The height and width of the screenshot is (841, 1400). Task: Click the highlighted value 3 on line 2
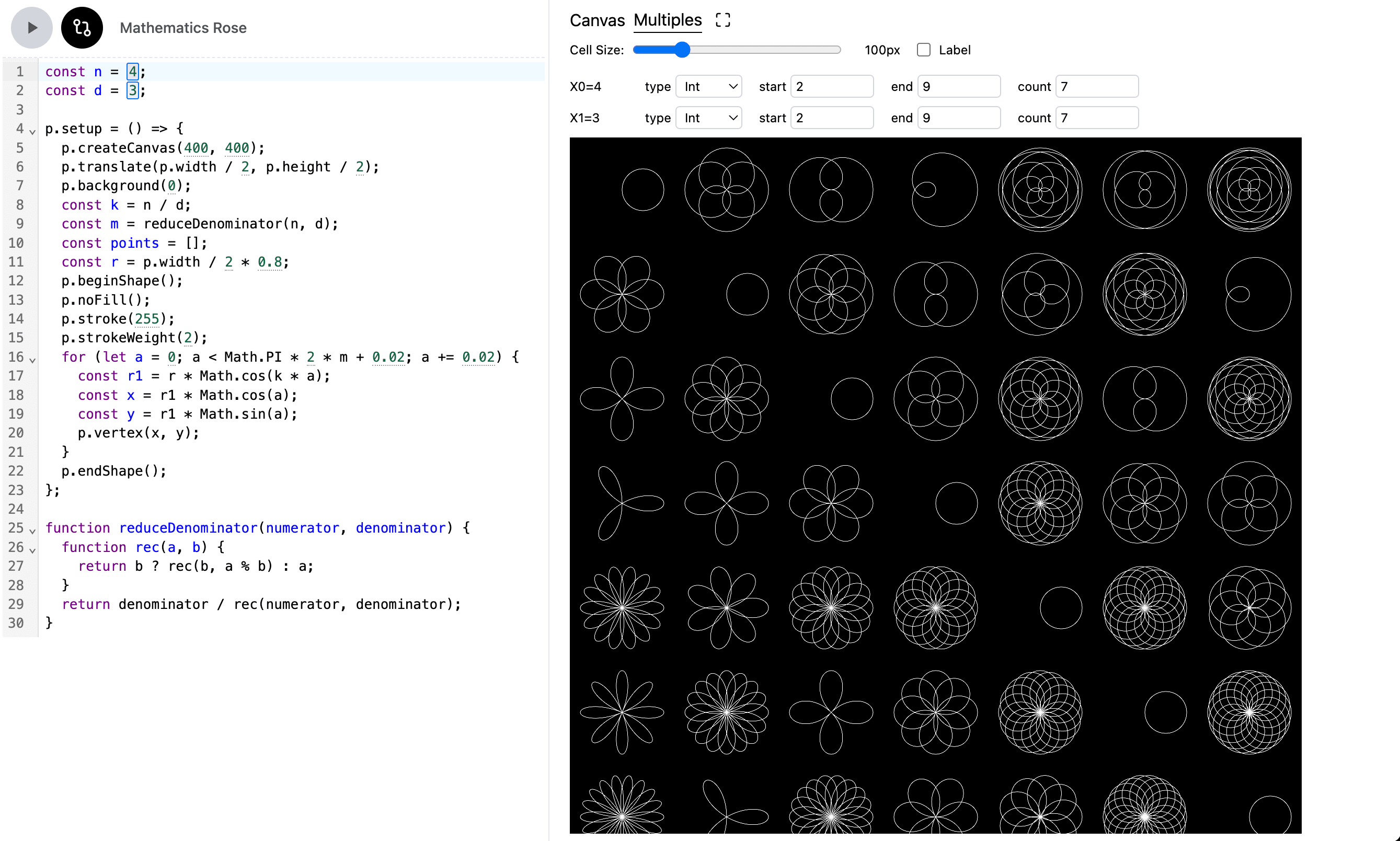pos(132,90)
